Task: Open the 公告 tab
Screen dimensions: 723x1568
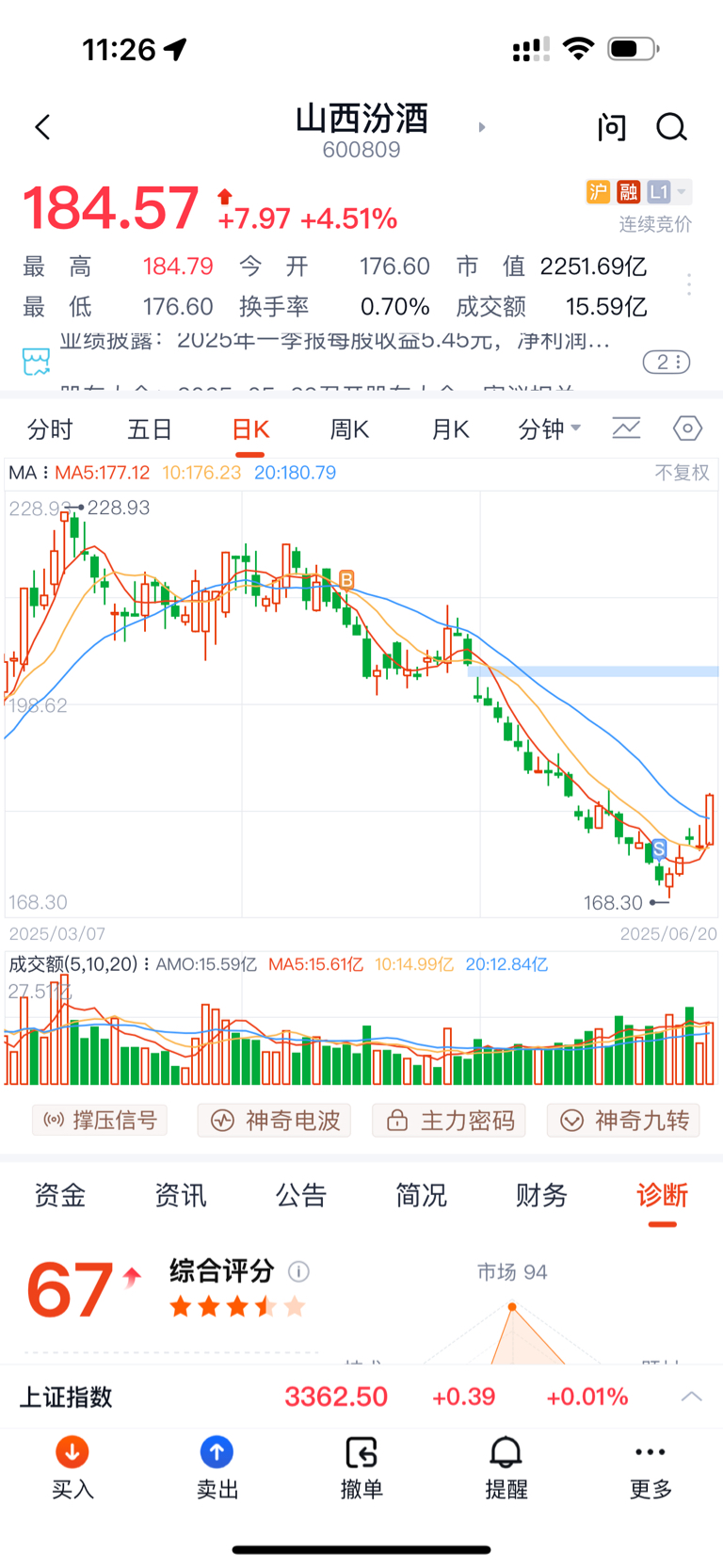Action: click(x=301, y=1195)
